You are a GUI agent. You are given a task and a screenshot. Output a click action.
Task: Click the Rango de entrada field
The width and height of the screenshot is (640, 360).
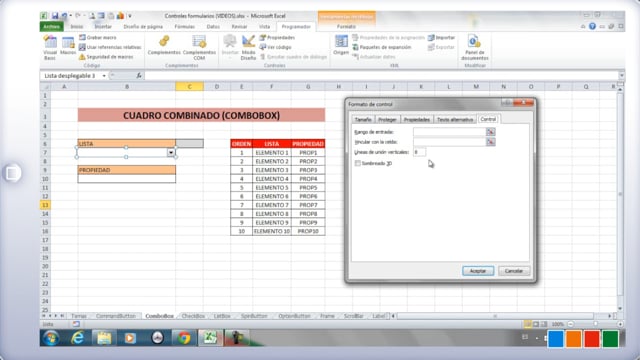point(449,132)
